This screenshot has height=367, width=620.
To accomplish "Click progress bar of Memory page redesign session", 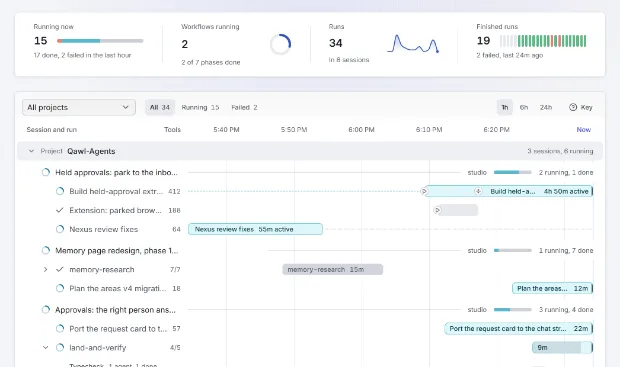I will 513,250.
